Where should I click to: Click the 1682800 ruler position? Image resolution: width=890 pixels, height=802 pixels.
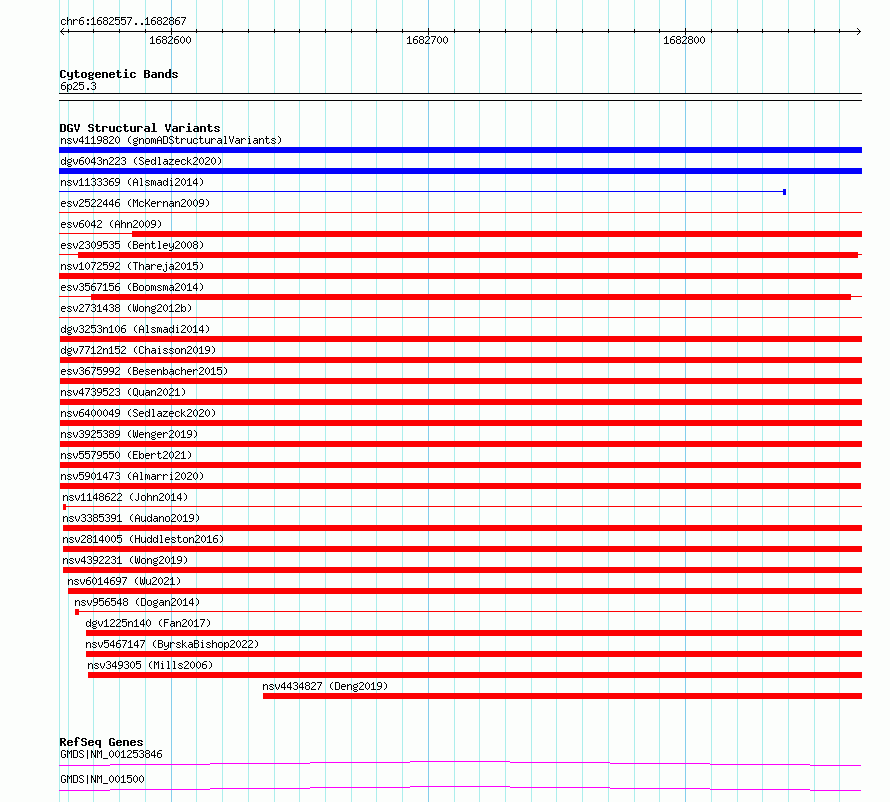(x=685, y=40)
